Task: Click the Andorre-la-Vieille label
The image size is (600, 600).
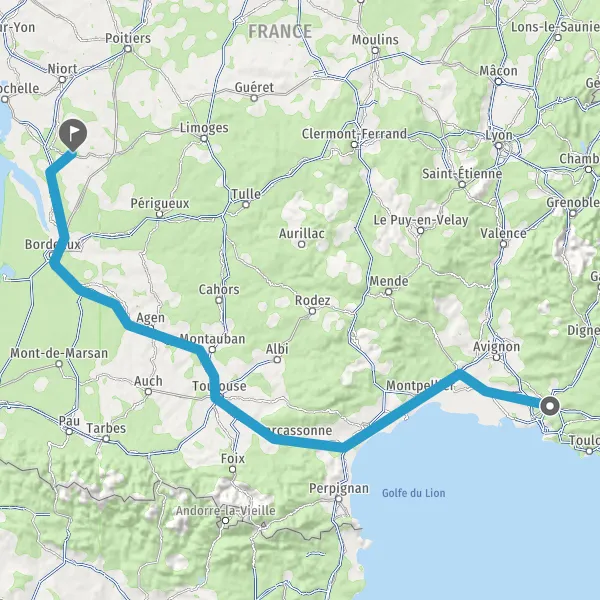Action: click(226, 510)
